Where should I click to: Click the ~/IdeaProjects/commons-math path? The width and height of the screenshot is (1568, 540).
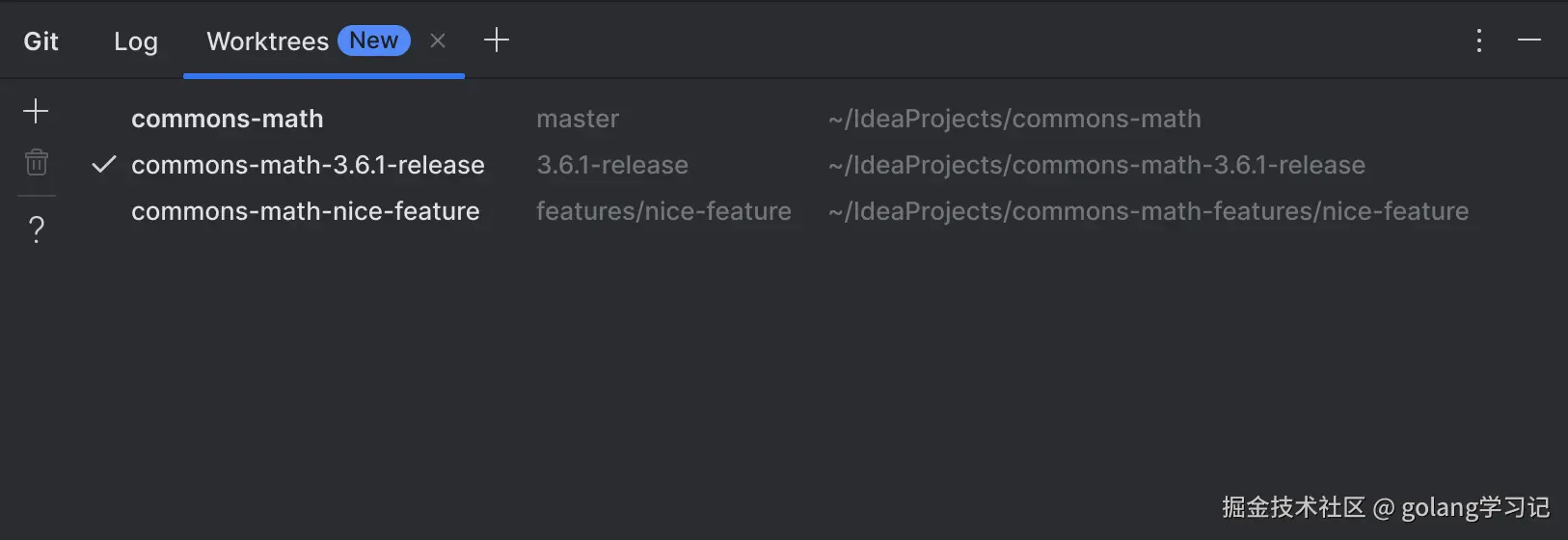pyautogui.click(x=1014, y=119)
